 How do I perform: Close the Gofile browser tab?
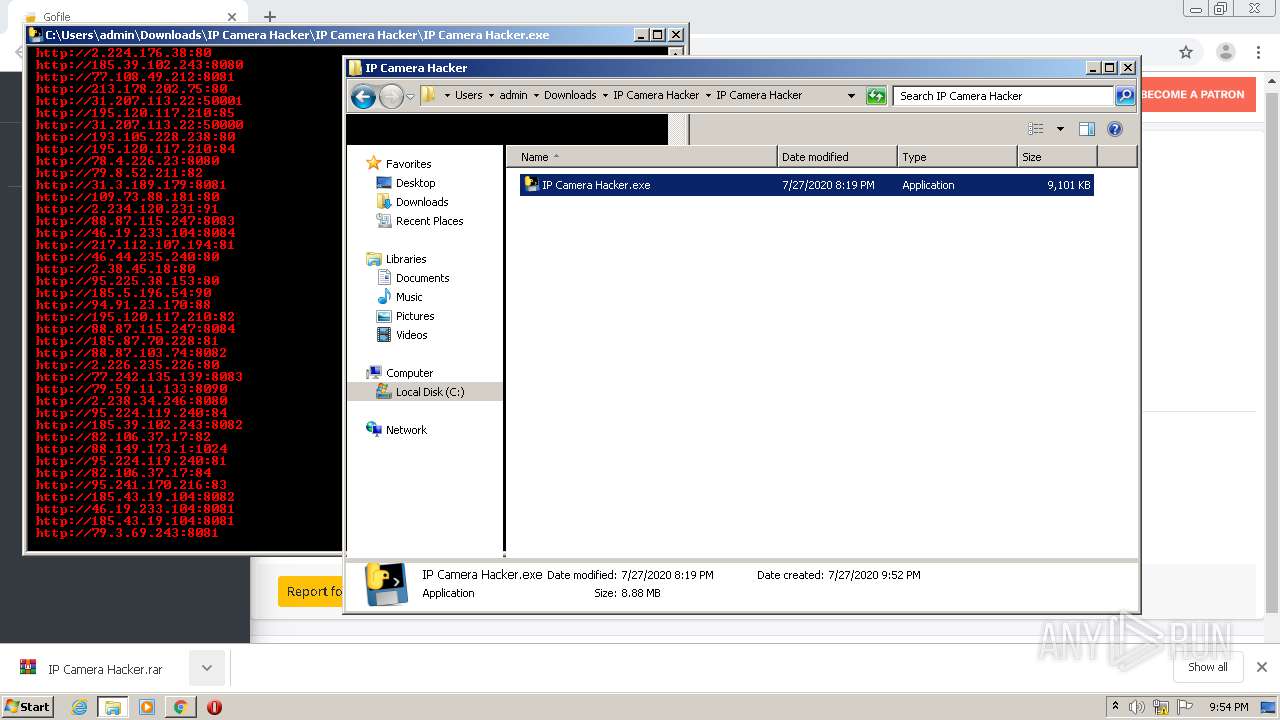pos(232,17)
